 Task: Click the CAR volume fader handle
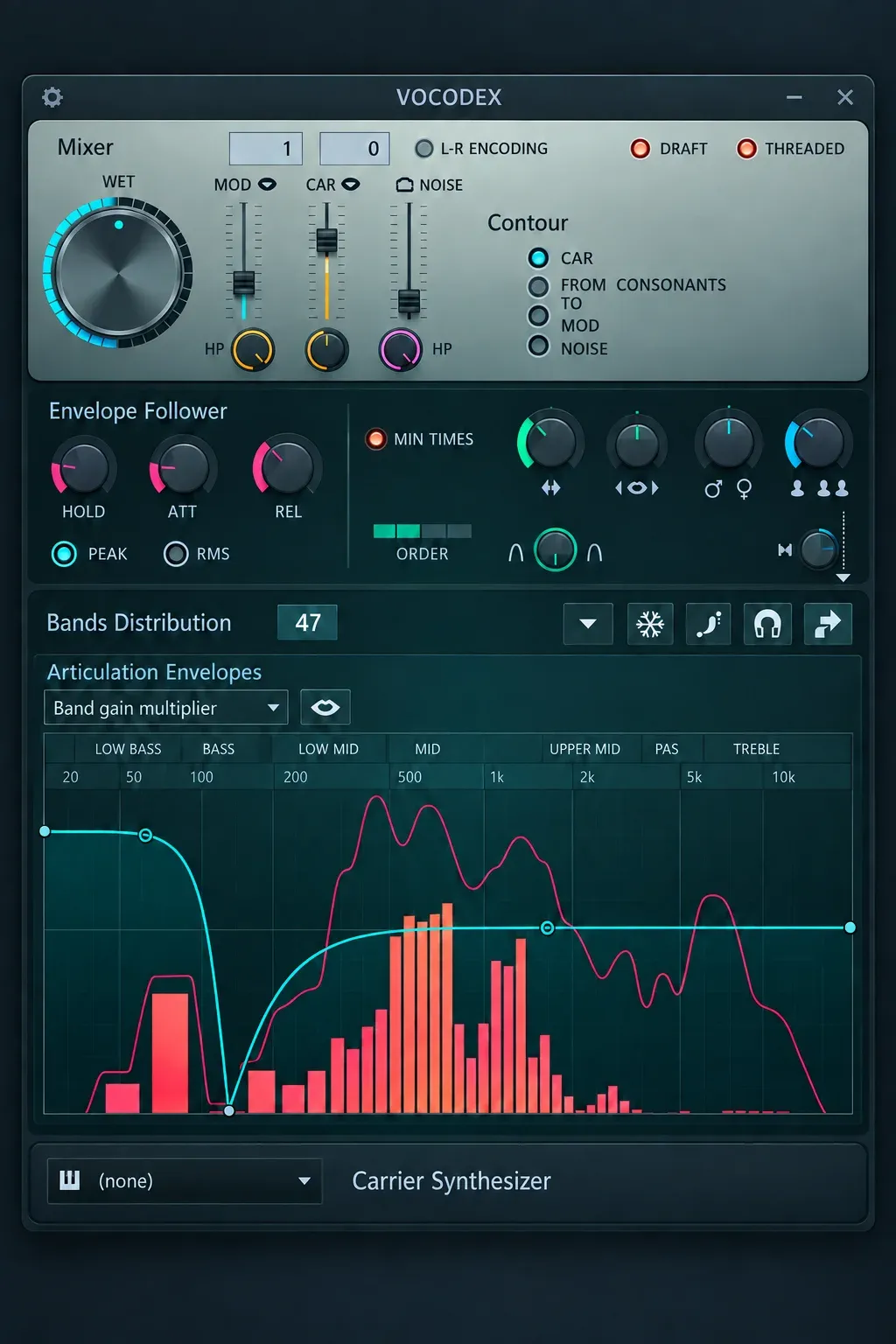point(326,241)
